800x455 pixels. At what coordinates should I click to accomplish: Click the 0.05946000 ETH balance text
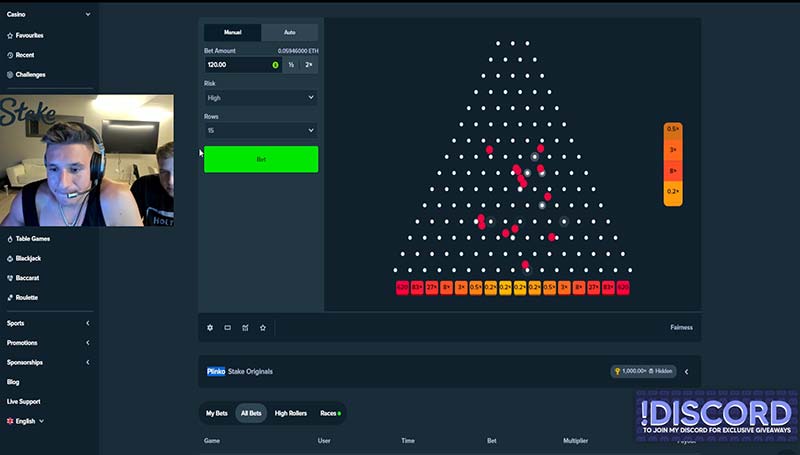point(298,51)
